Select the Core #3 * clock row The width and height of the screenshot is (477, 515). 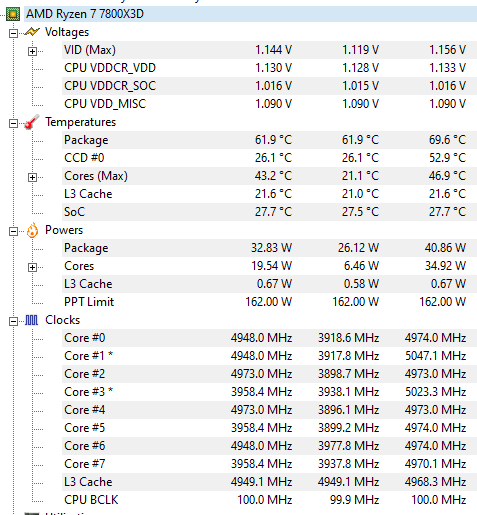pyautogui.click(x=269, y=392)
